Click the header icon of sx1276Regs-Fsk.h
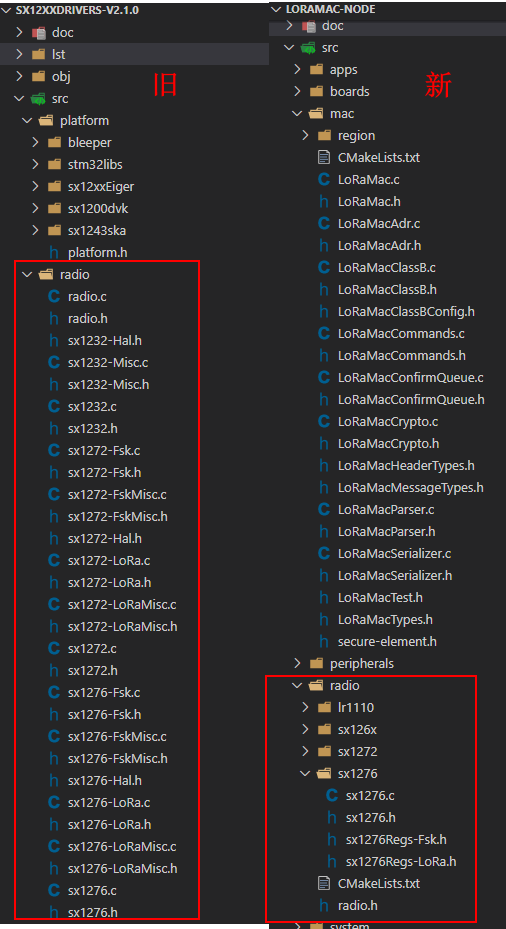This screenshot has width=506, height=929. (x=332, y=839)
